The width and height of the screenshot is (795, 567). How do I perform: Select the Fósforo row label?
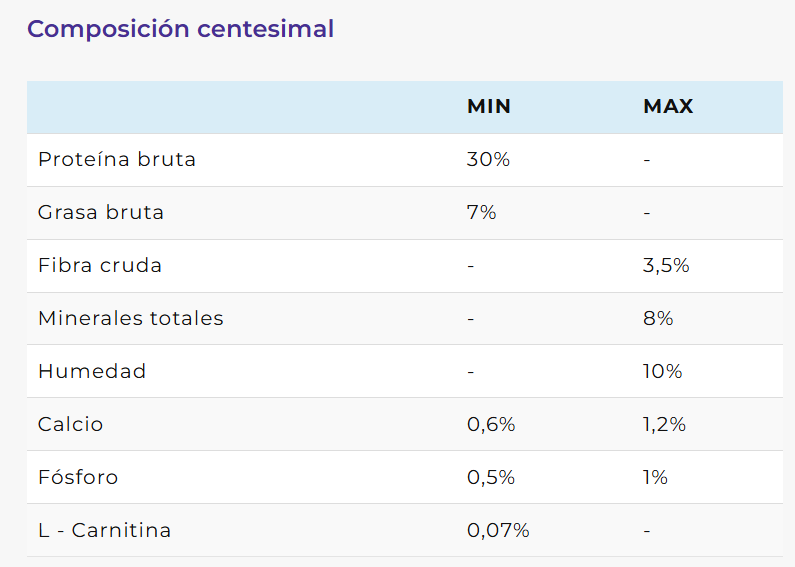pyautogui.click(x=78, y=478)
